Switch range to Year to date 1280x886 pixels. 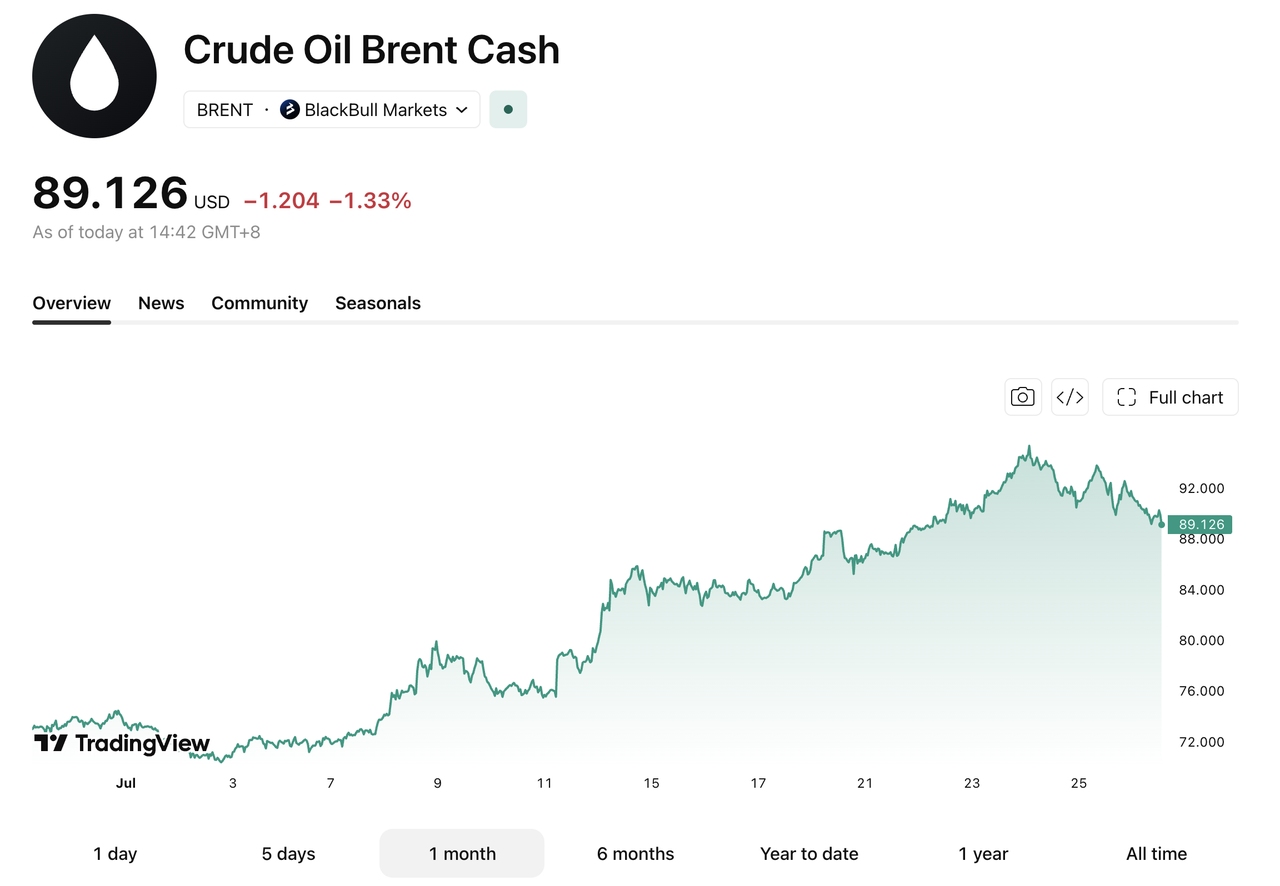click(809, 854)
